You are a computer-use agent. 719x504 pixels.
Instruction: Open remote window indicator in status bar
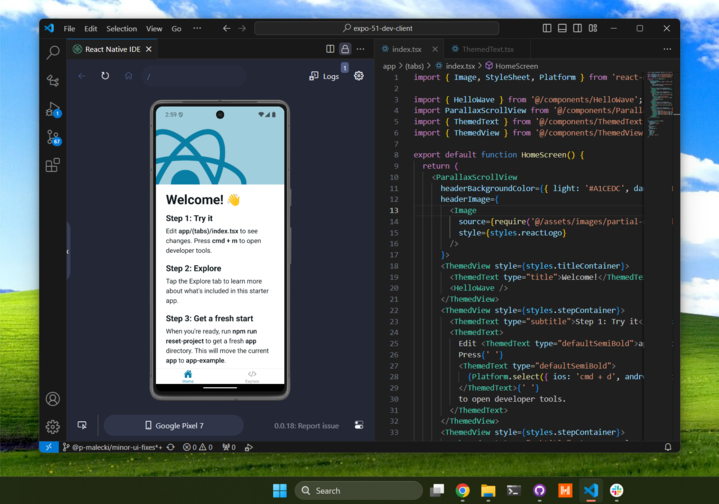click(x=49, y=447)
